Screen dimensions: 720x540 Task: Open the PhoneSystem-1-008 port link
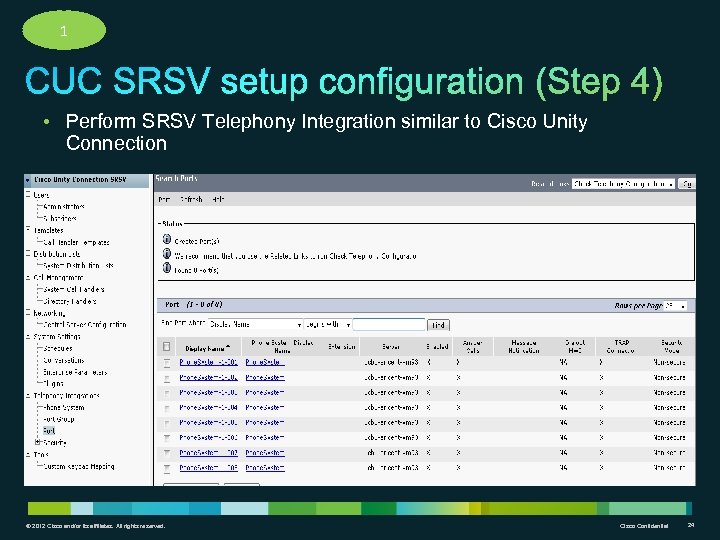[x=208, y=467]
